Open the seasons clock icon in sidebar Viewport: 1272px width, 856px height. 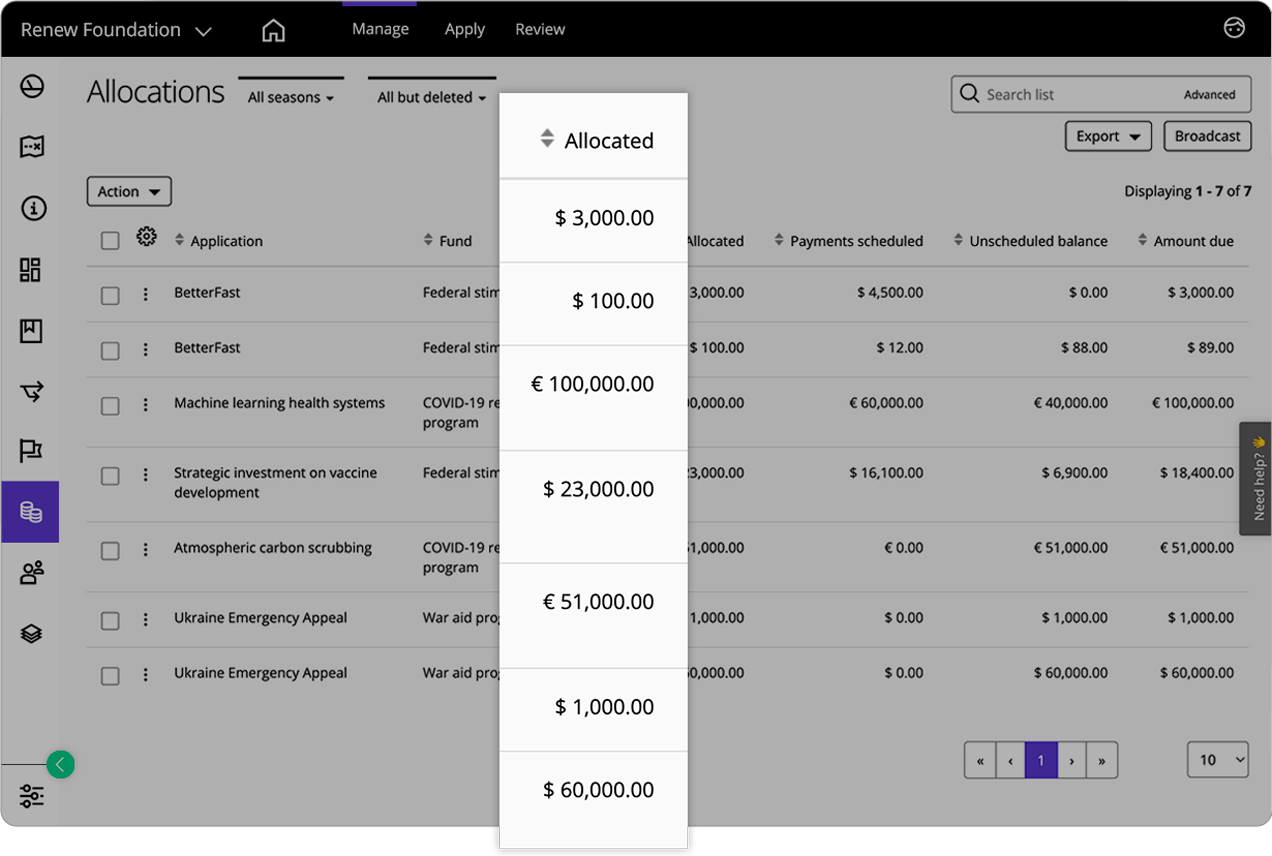(x=32, y=87)
